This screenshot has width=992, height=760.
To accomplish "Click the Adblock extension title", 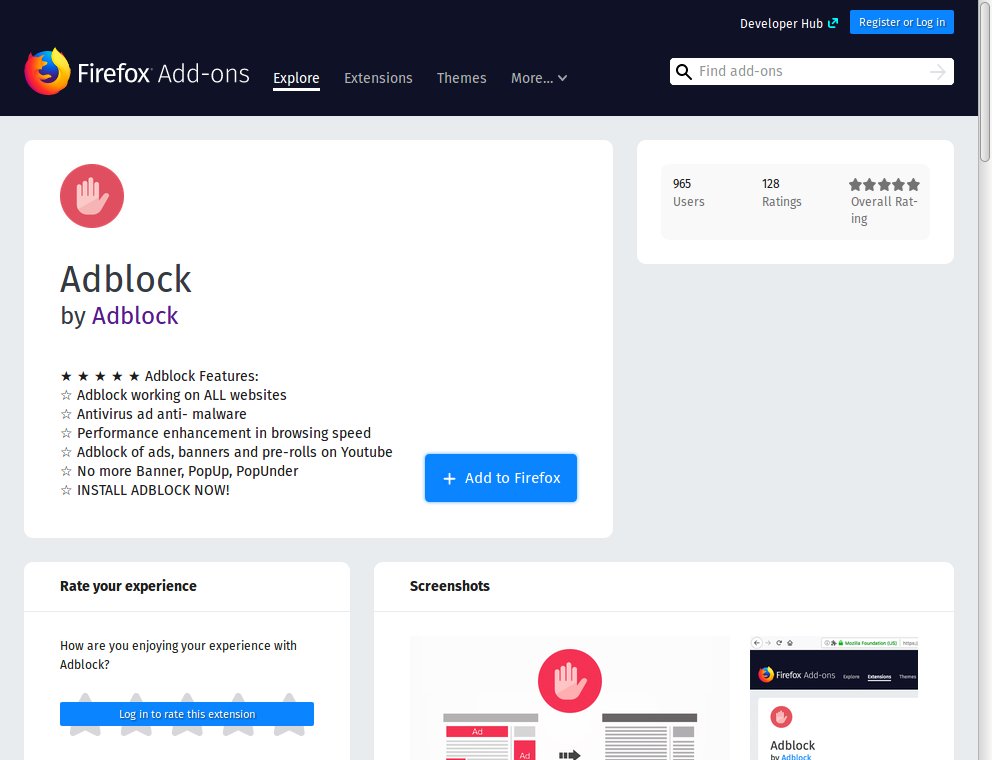I will tap(126, 279).
